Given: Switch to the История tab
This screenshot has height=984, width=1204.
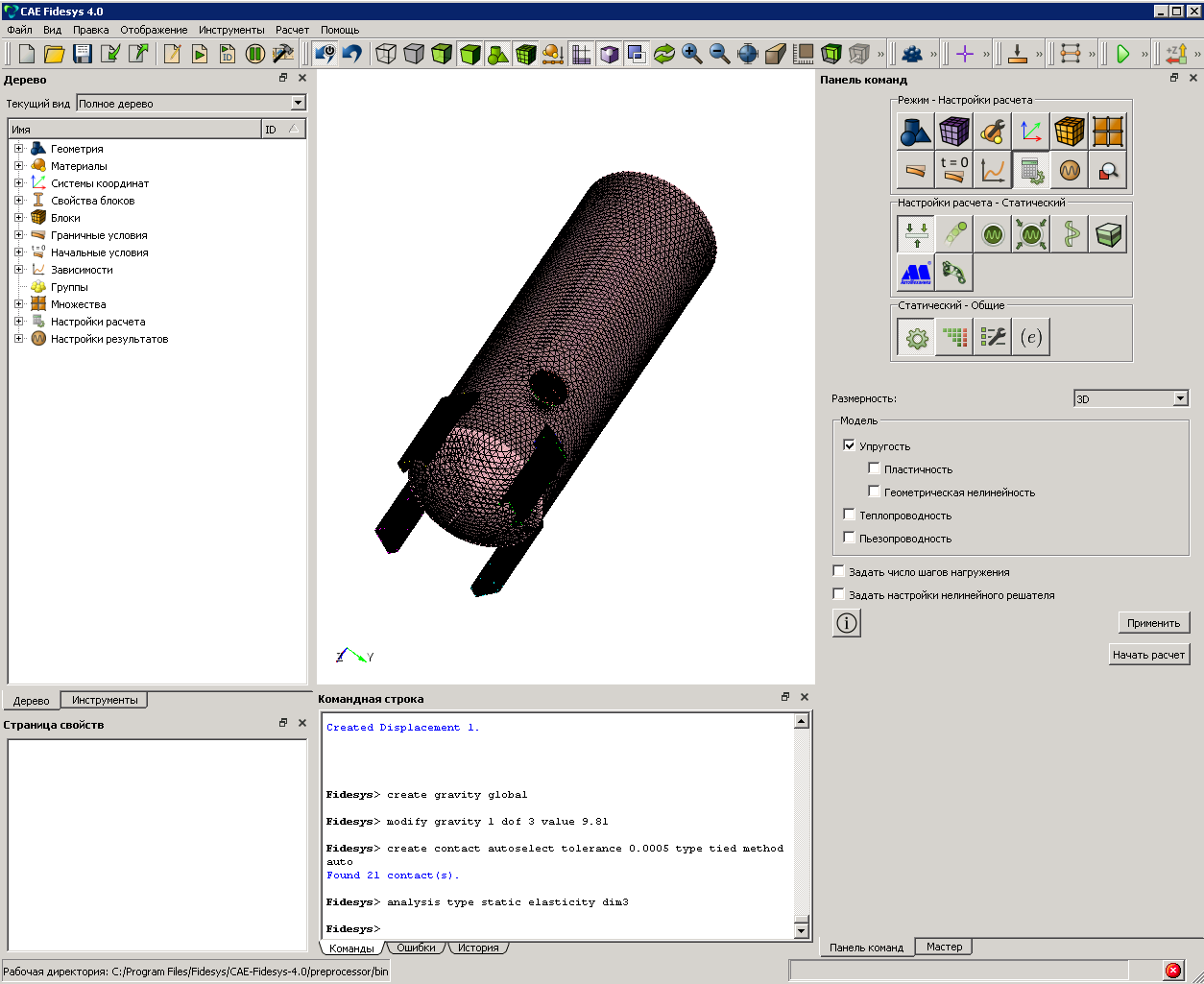Looking at the screenshot, I should pyautogui.click(x=478, y=948).
